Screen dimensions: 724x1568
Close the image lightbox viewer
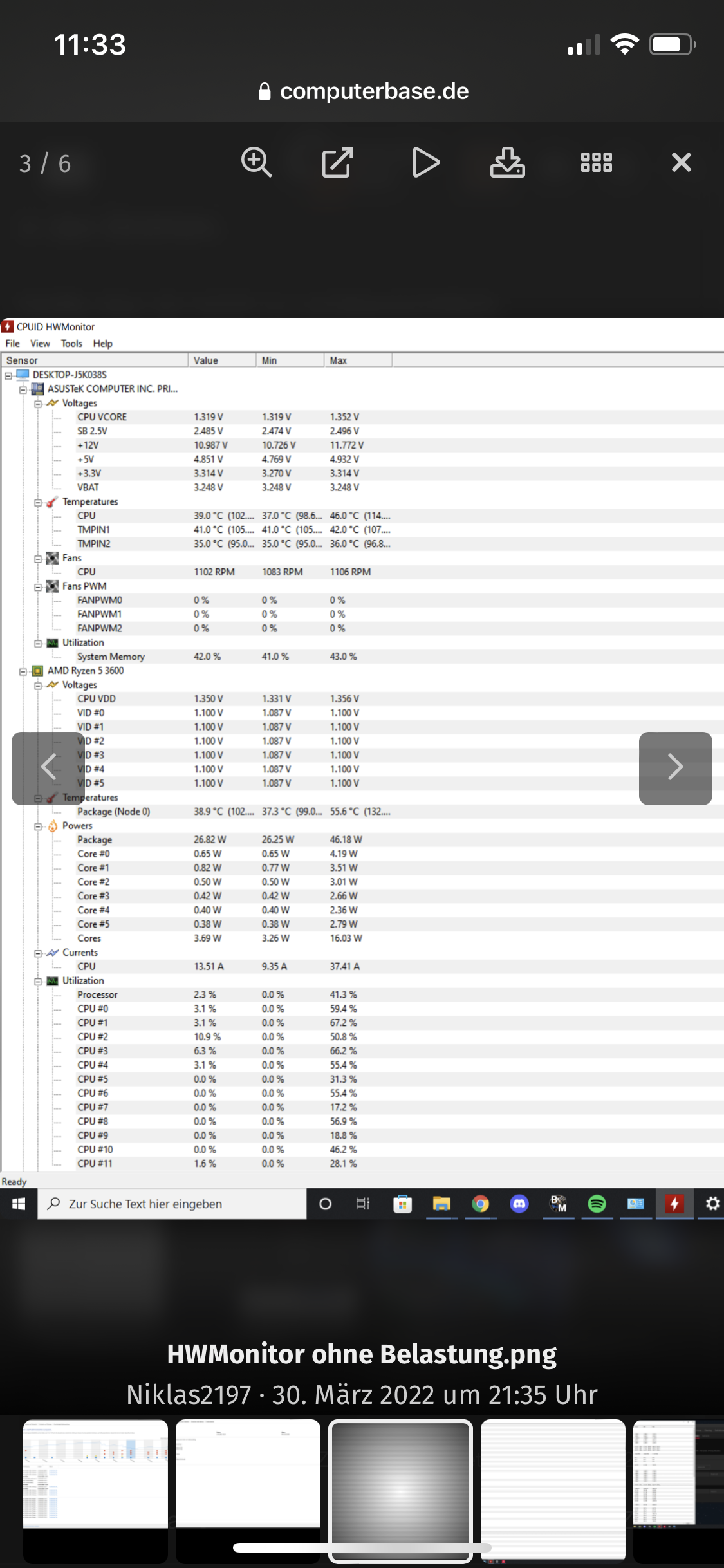click(x=682, y=162)
